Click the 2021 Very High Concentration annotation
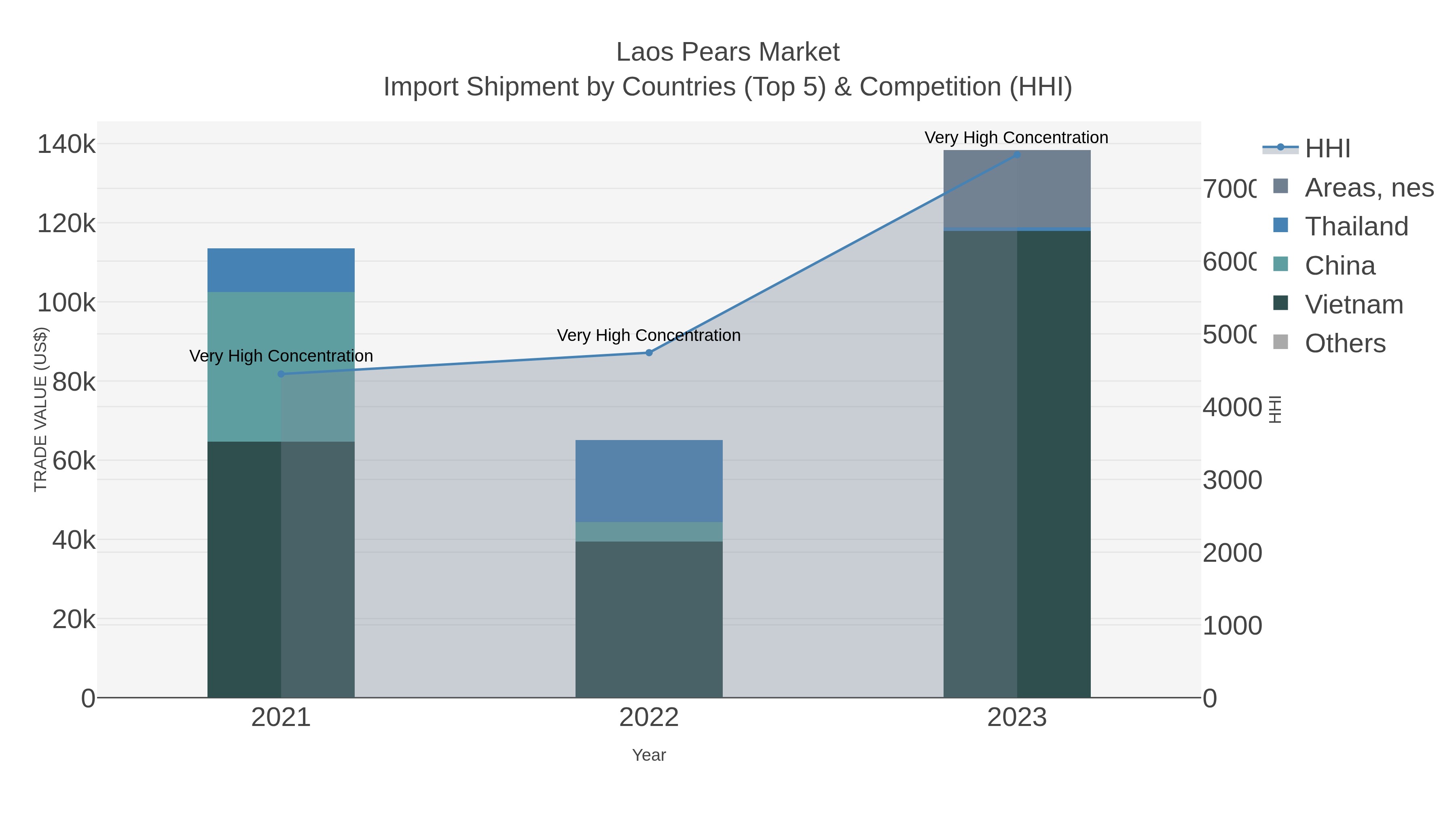This screenshot has height=819, width=1456. [x=281, y=356]
